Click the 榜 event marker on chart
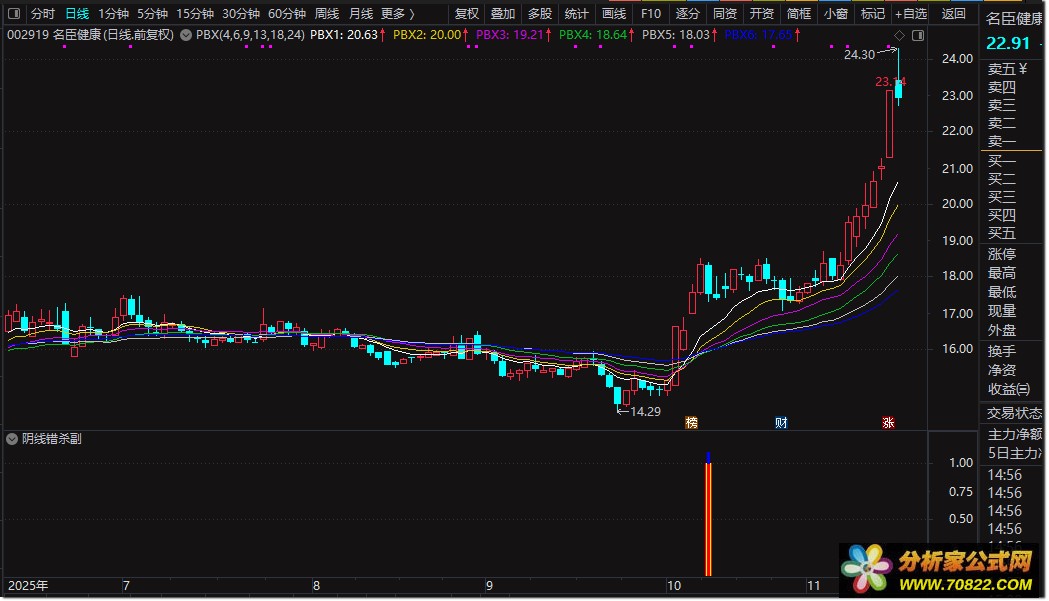 point(692,422)
